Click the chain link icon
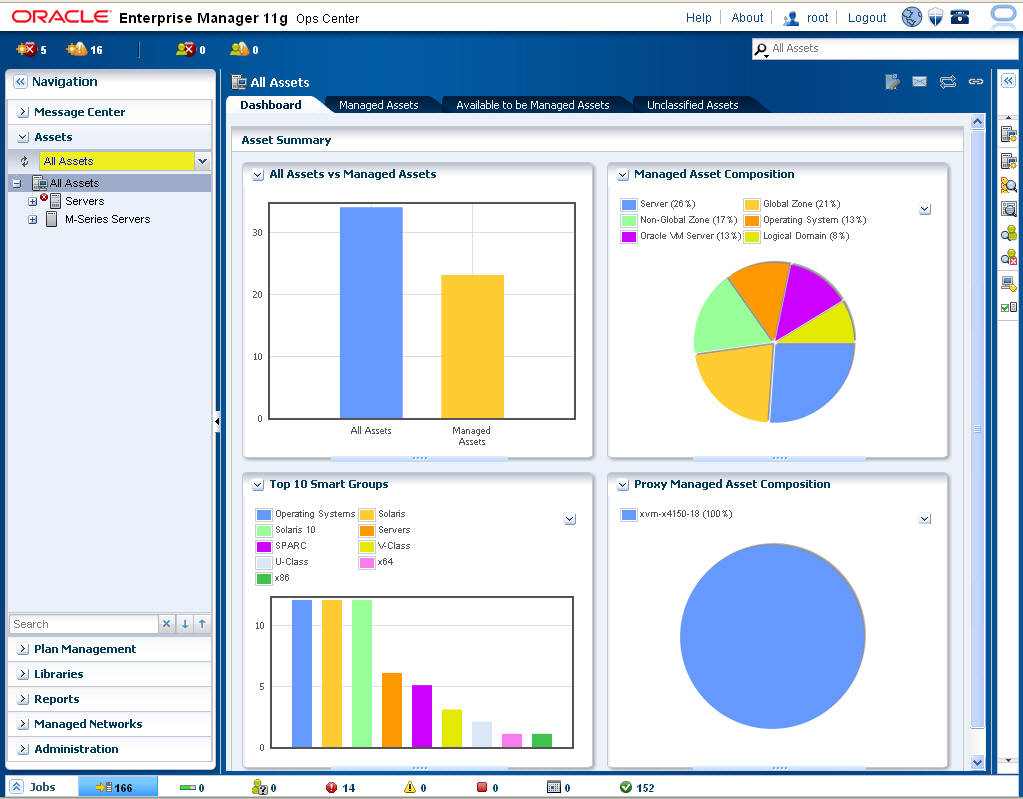This screenshot has width=1023, height=799. coord(975,82)
